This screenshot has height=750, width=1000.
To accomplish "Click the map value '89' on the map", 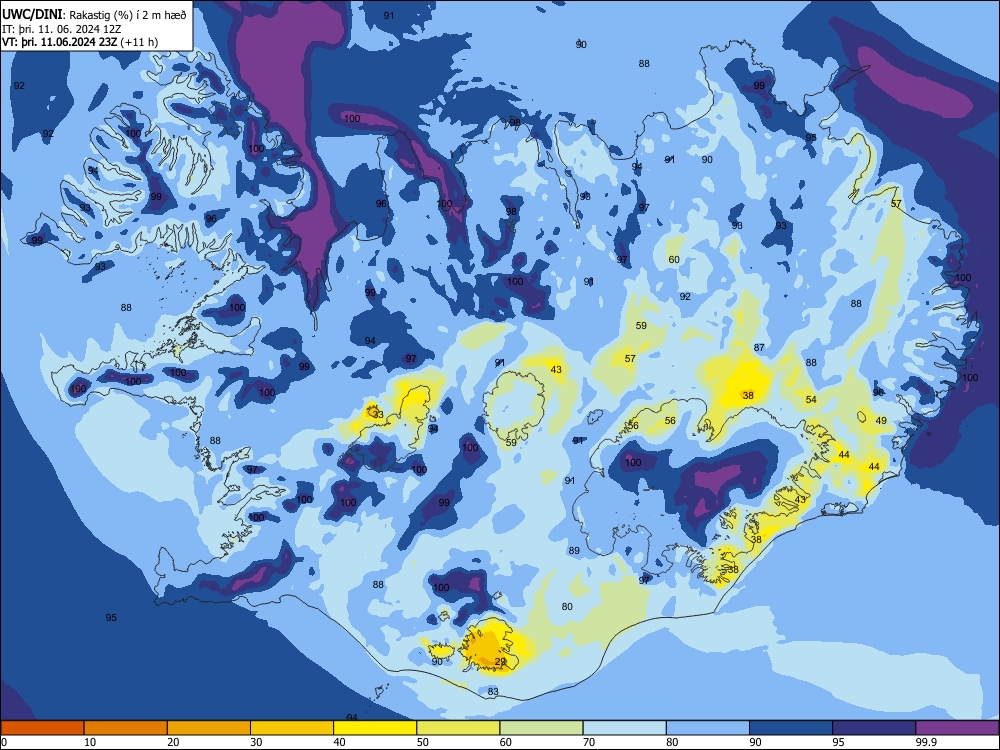I will coord(574,551).
